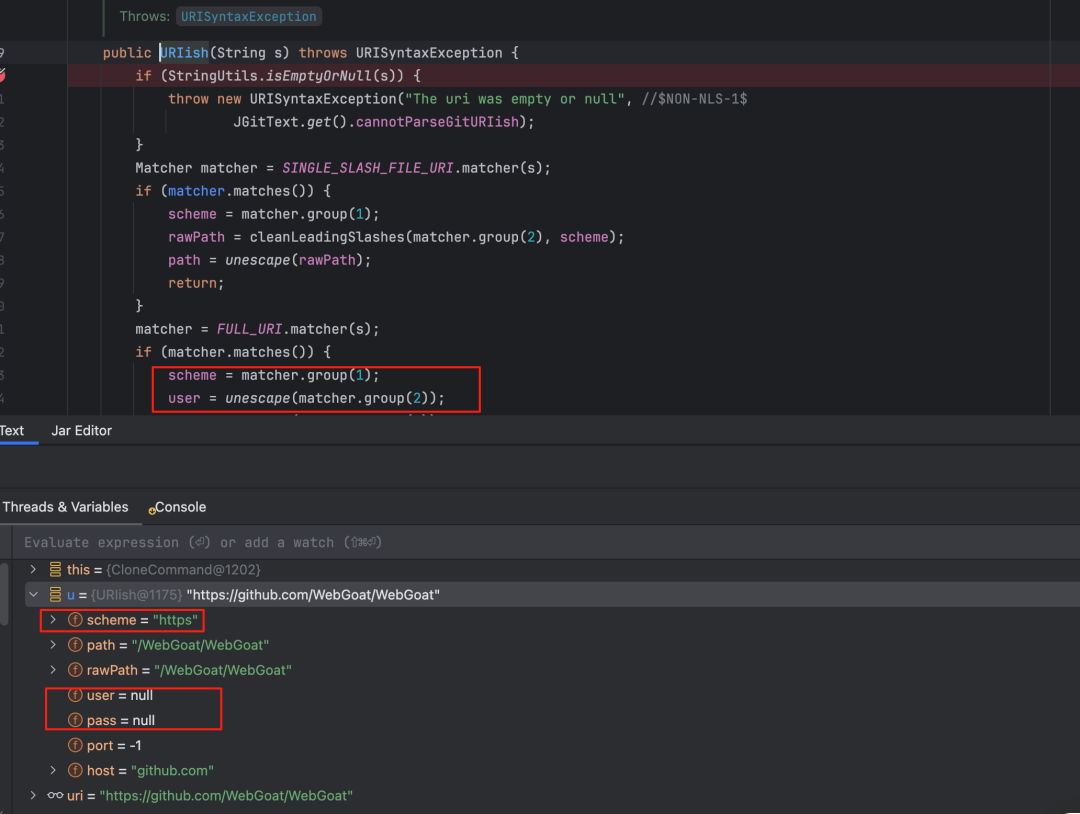The image size is (1080, 814).
Task: Expand the rawPath field node
Action: pyautogui.click(x=53, y=670)
